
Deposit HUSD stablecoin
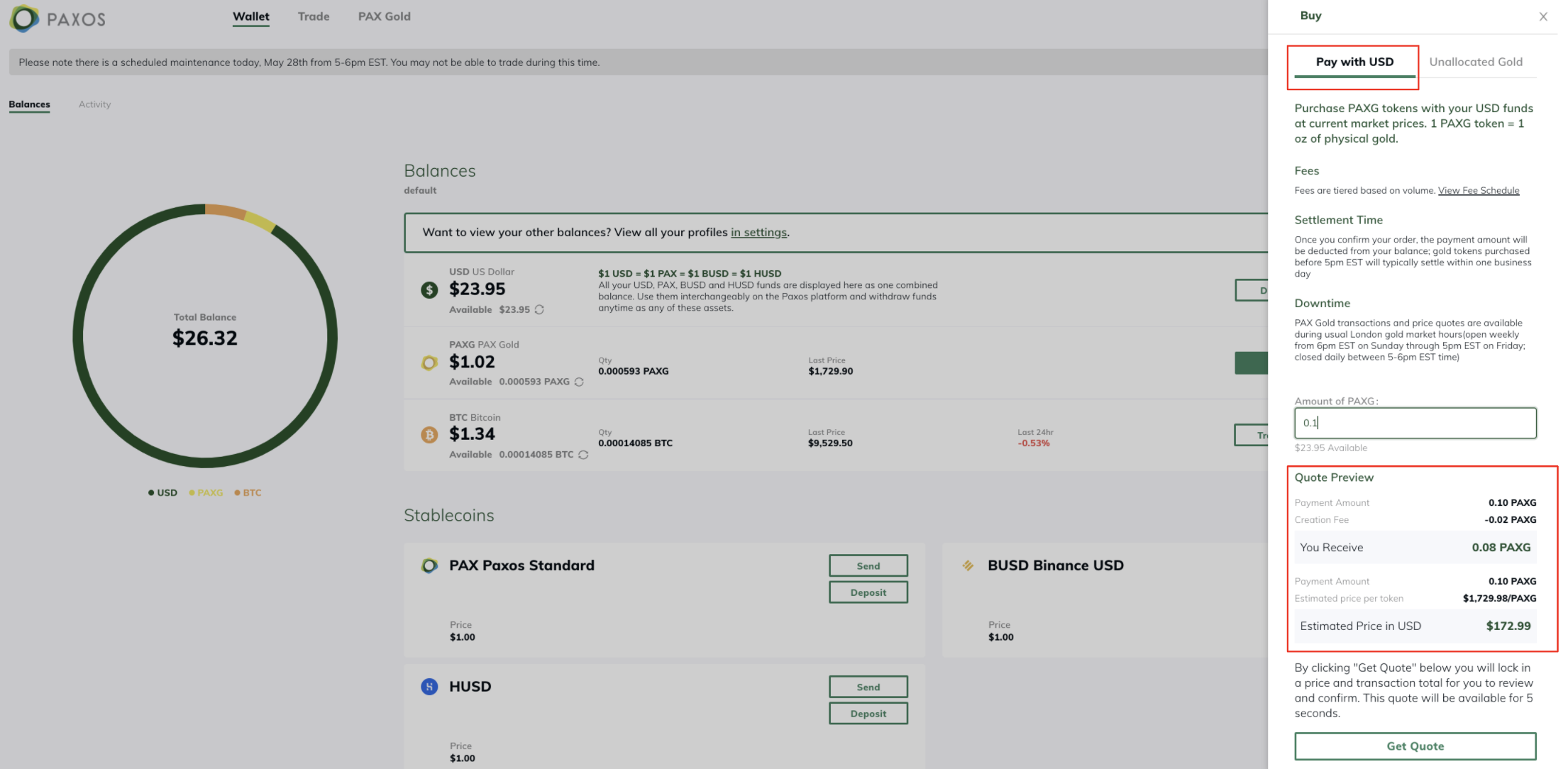[868, 714]
